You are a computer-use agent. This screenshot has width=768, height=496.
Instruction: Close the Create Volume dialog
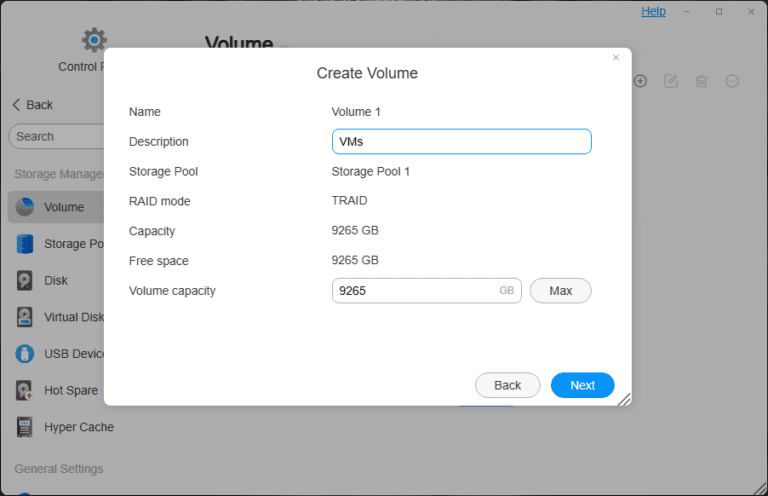click(x=616, y=58)
